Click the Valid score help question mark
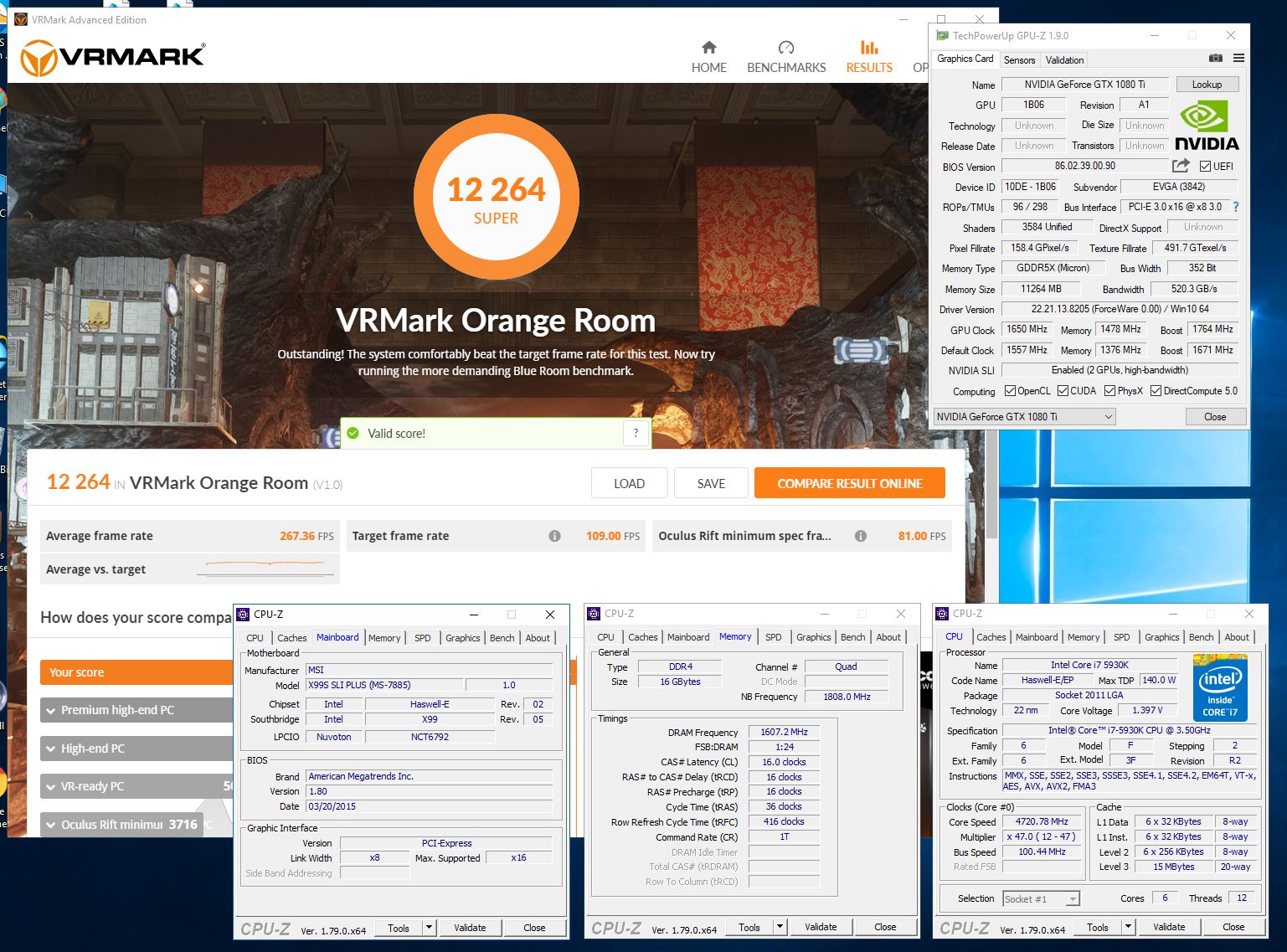Image resolution: width=1287 pixels, height=952 pixels. (x=636, y=433)
